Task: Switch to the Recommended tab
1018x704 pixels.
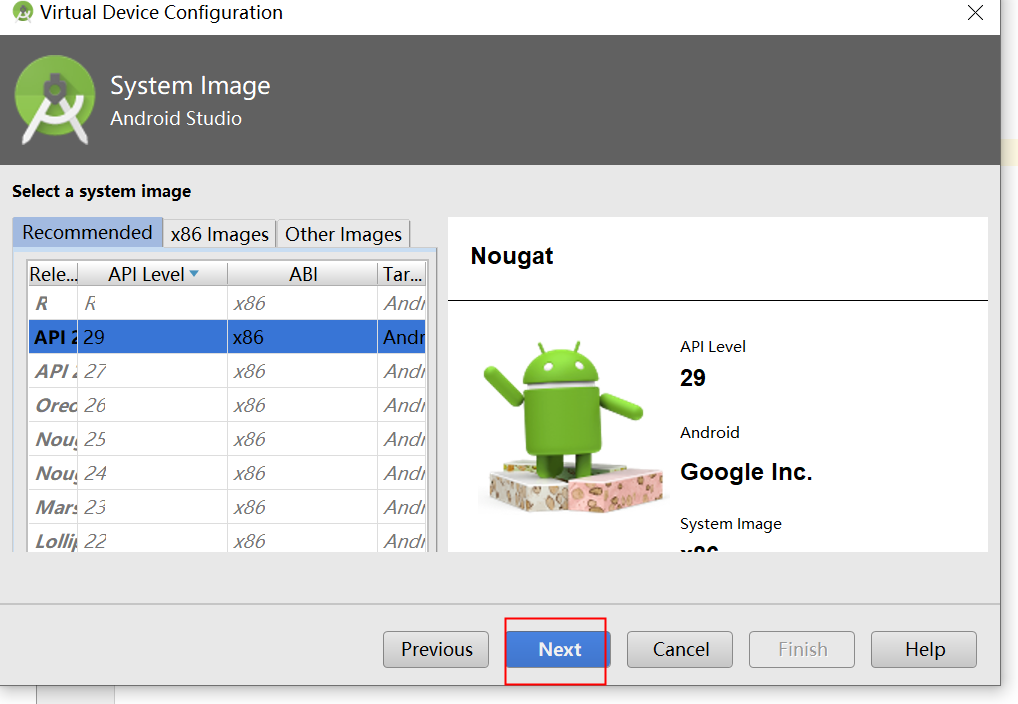Action: (88, 232)
